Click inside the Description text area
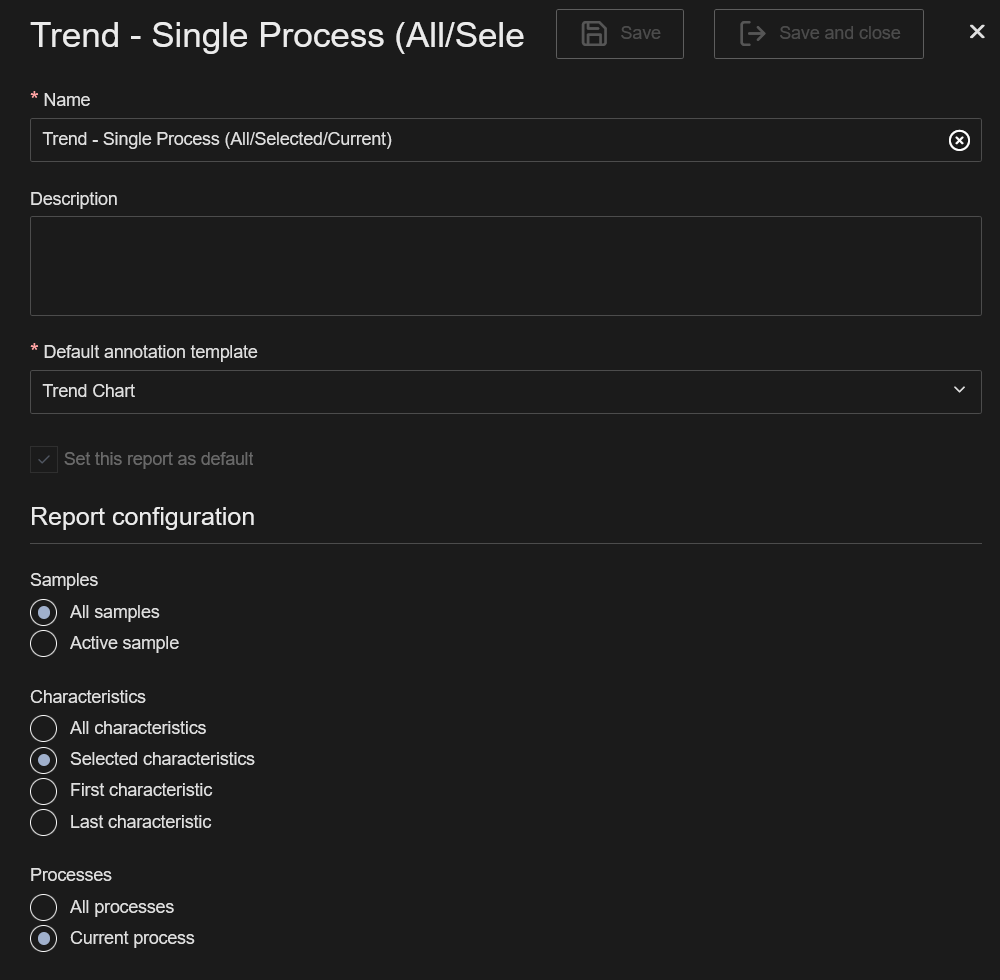Screen dimensions: 1000x980 (505, 266)
